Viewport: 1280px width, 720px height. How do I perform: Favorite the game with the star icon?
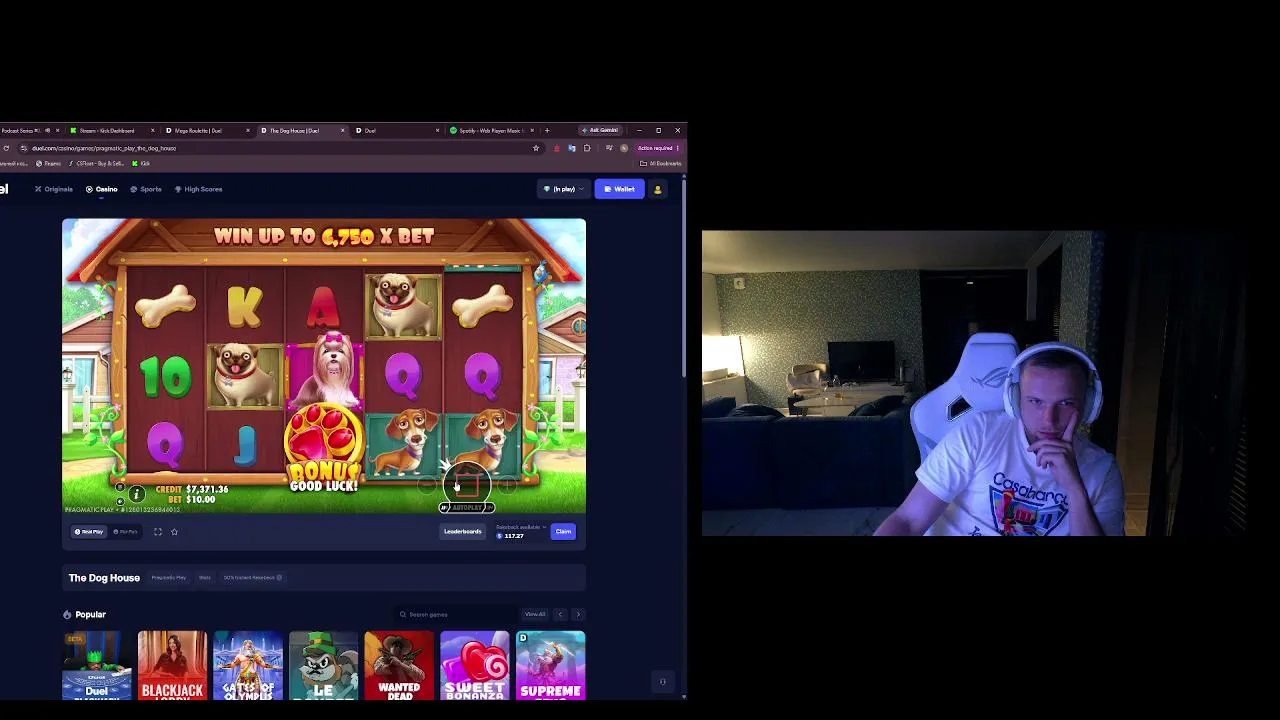click(174, 532)
